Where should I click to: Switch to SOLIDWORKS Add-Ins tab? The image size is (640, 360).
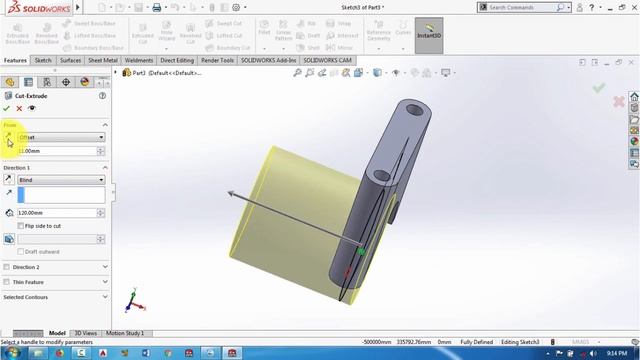268,60
